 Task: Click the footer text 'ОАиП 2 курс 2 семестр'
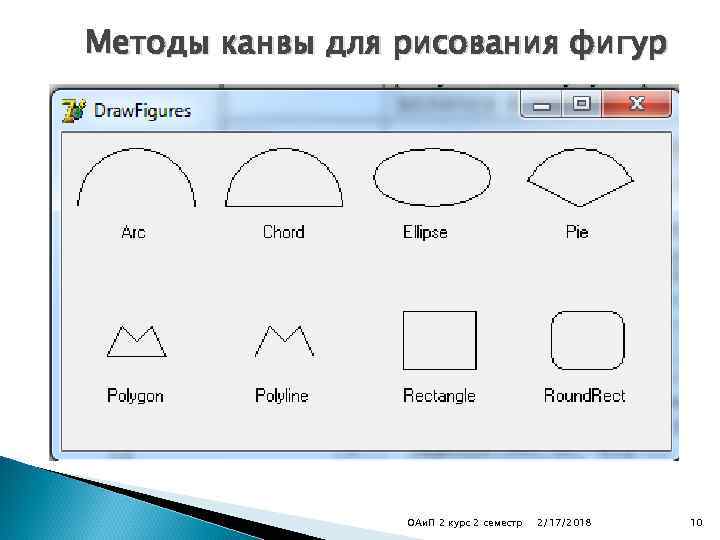[x=465, y=523]
